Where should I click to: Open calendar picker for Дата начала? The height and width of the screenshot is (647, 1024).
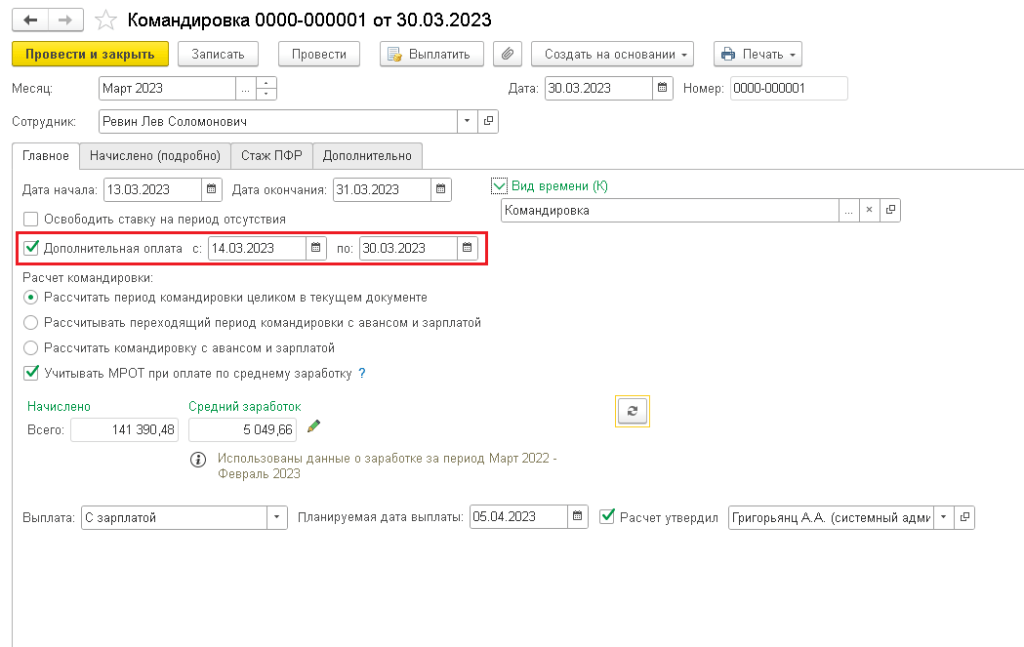pos(211,190)
